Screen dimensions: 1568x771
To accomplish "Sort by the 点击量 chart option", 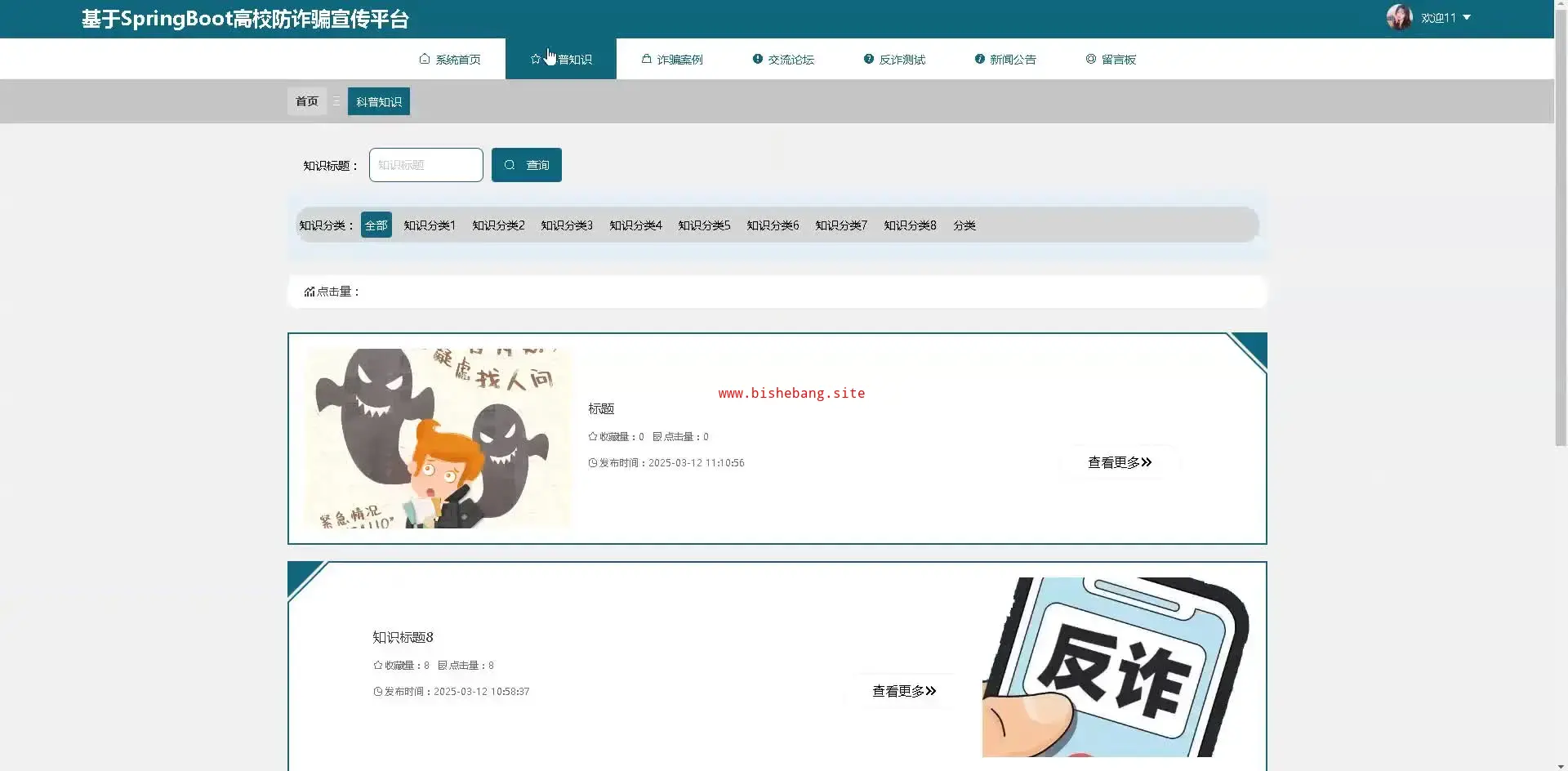I will tap(332, 292).
